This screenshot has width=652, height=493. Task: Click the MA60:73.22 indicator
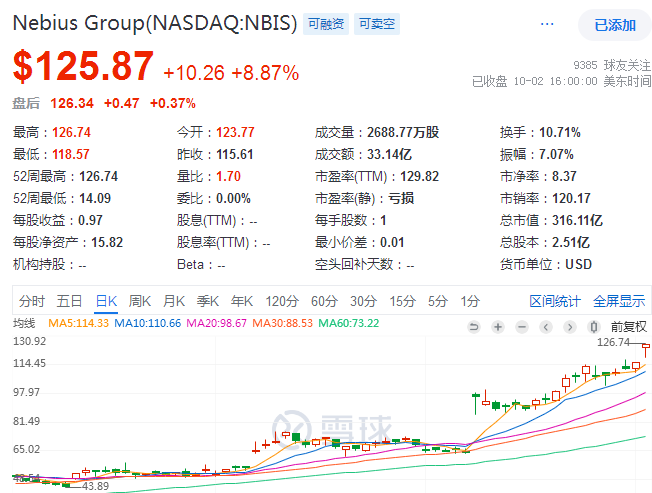[x=349, y=323]
